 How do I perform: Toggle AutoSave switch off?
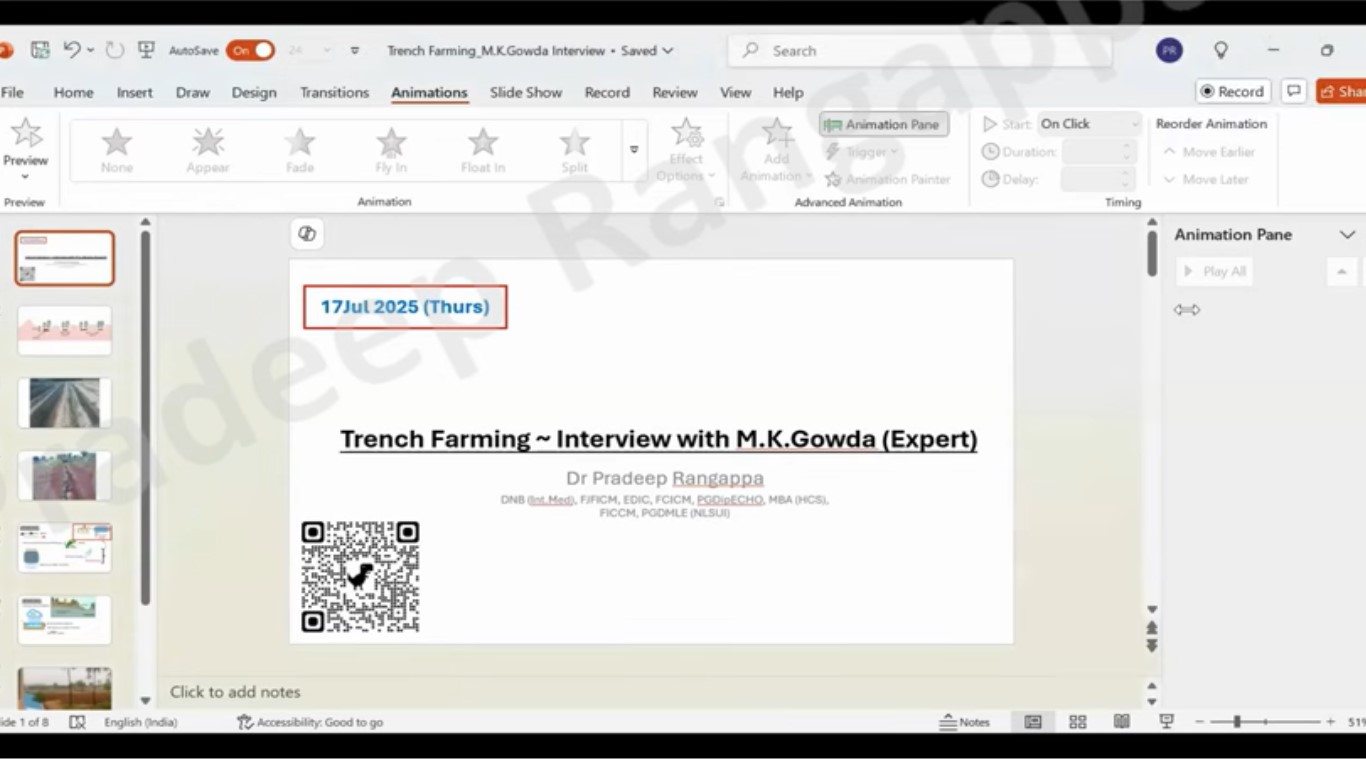click(250, 50)
